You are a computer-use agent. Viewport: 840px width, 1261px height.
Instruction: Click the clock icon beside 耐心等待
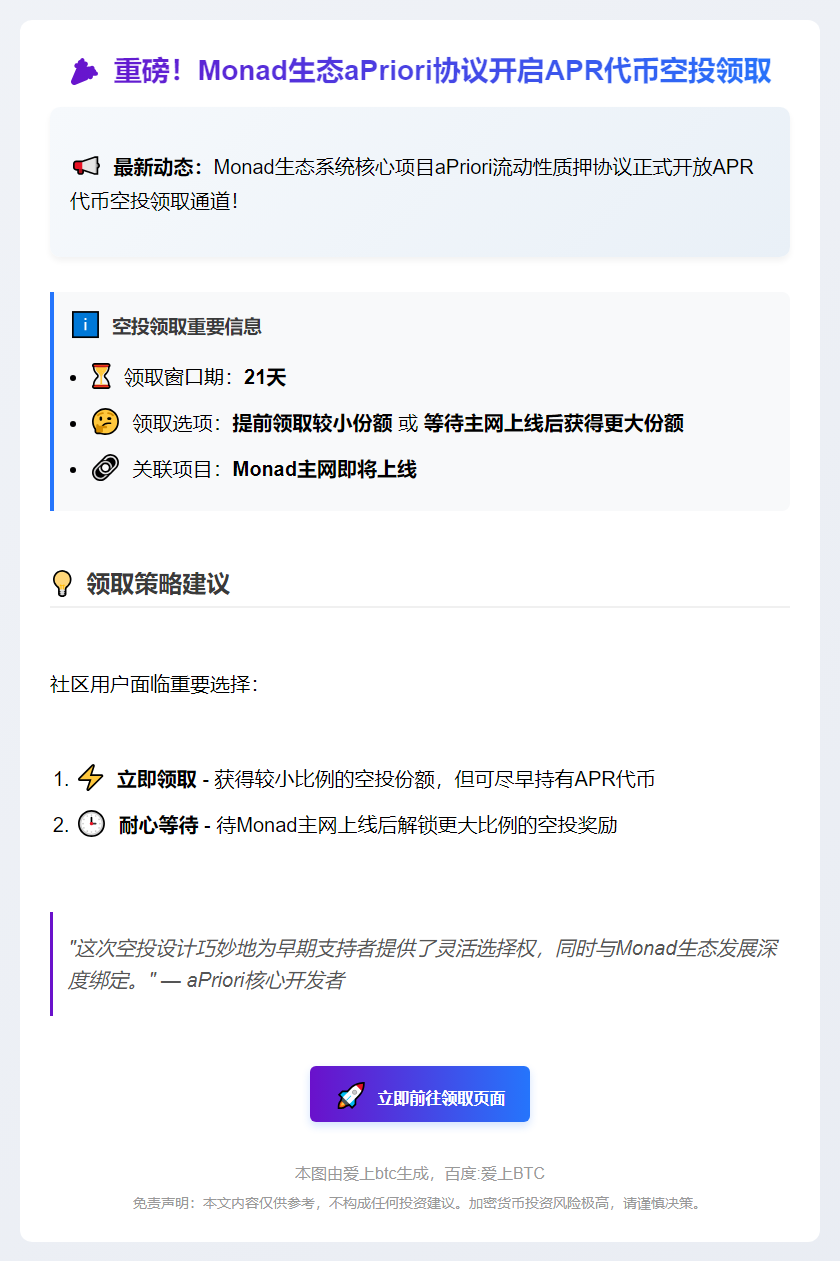pos(92,825)
